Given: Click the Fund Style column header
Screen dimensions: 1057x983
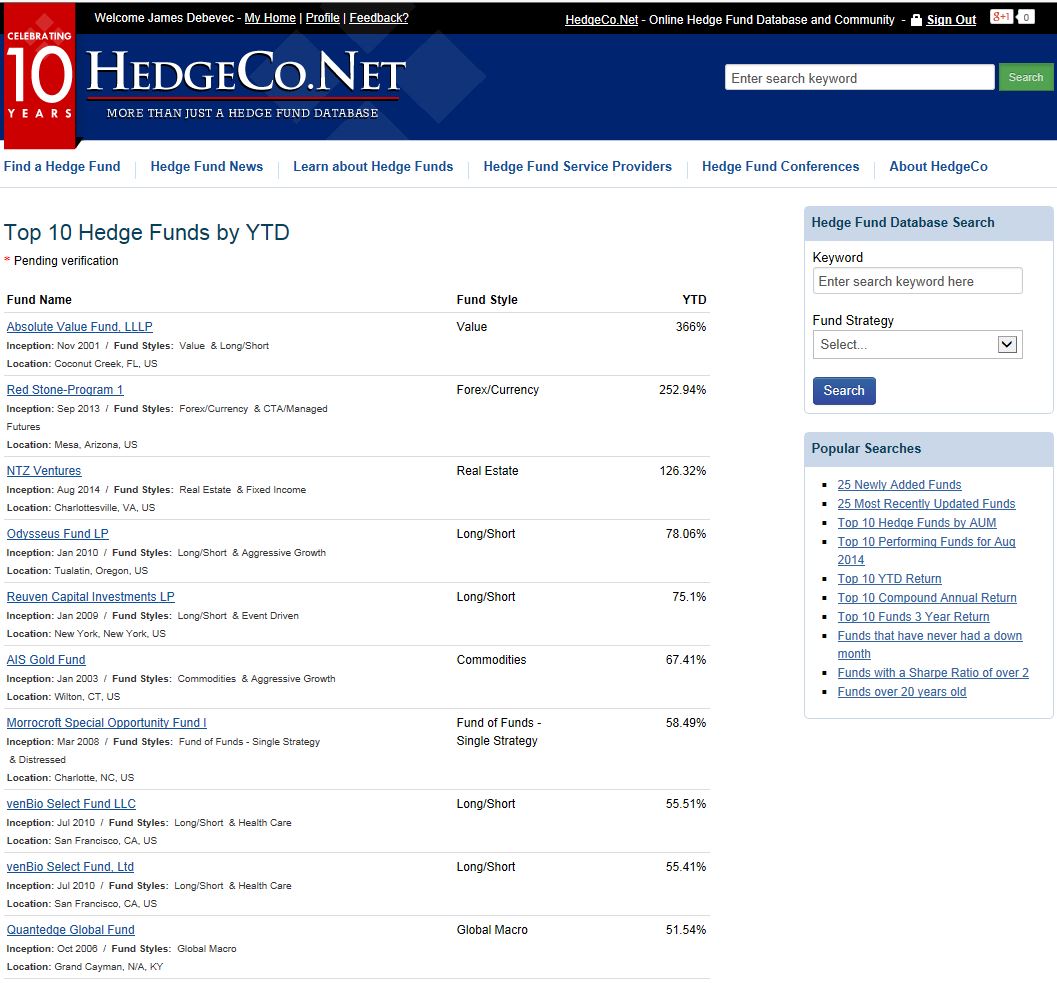Looking at the screenshot, I should [x=487, y=300].
